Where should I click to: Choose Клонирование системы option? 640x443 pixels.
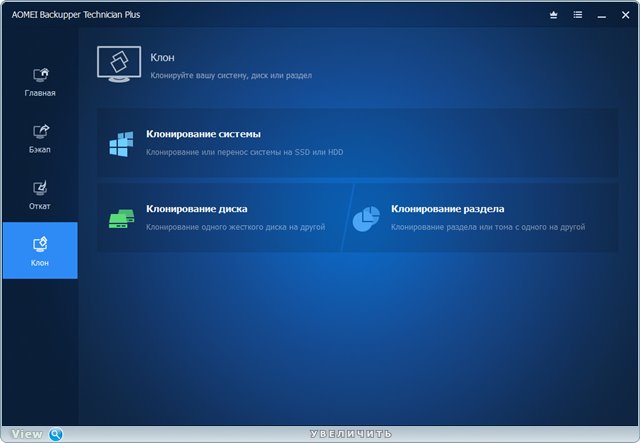(x=357, y=143)
